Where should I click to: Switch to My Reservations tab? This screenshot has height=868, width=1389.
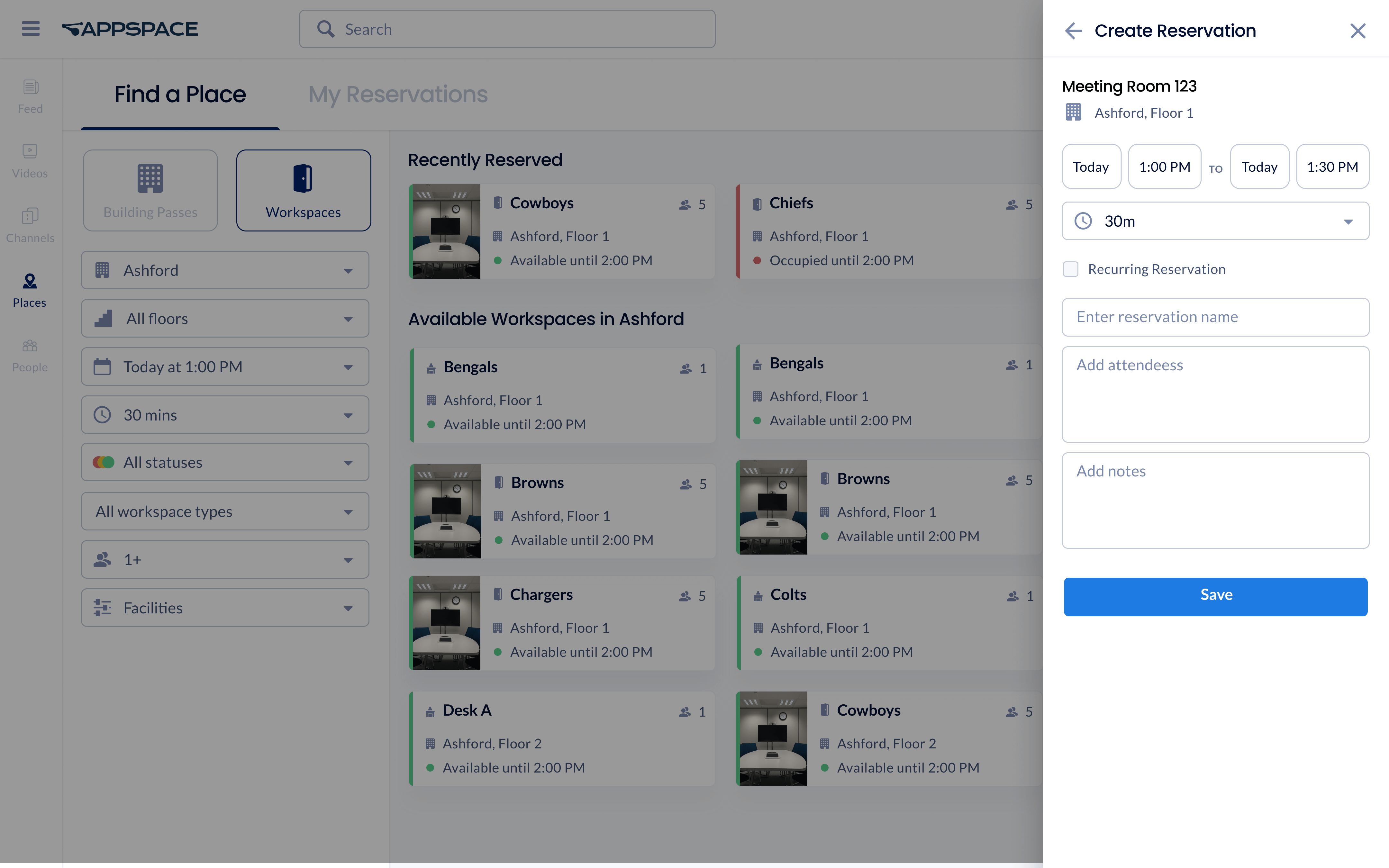pos(398,94)
